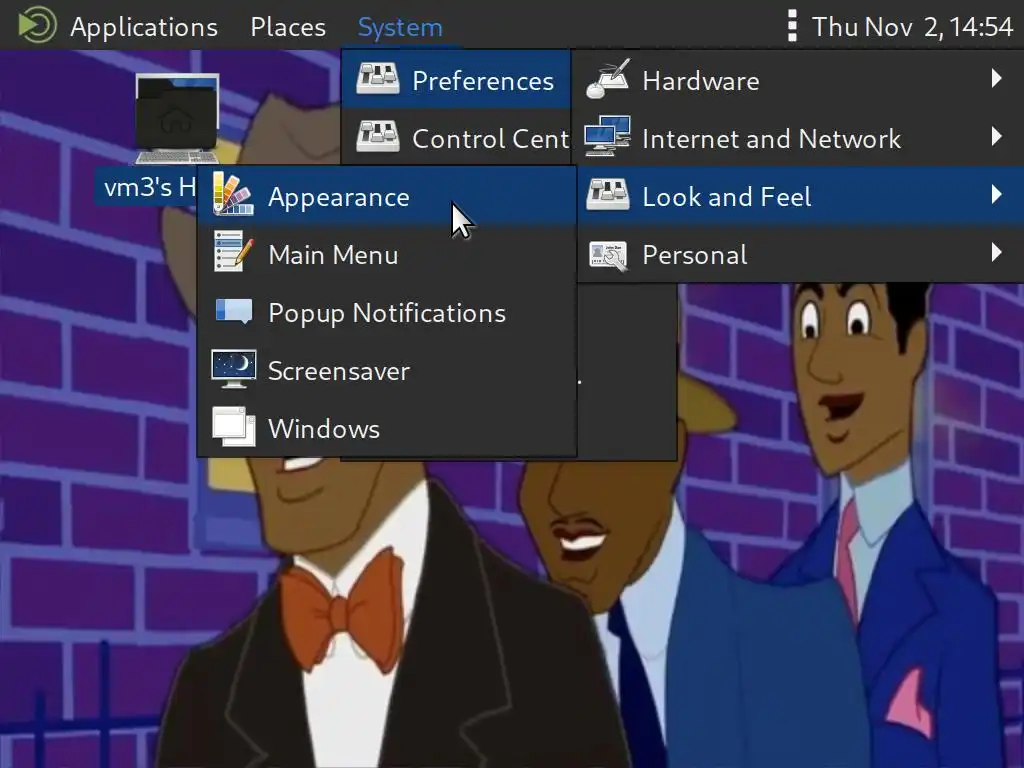Image resolution: width=1024 pixels, height=768 pixels.
Task: Open the Windows entry
Action: [x=387, y=429]
